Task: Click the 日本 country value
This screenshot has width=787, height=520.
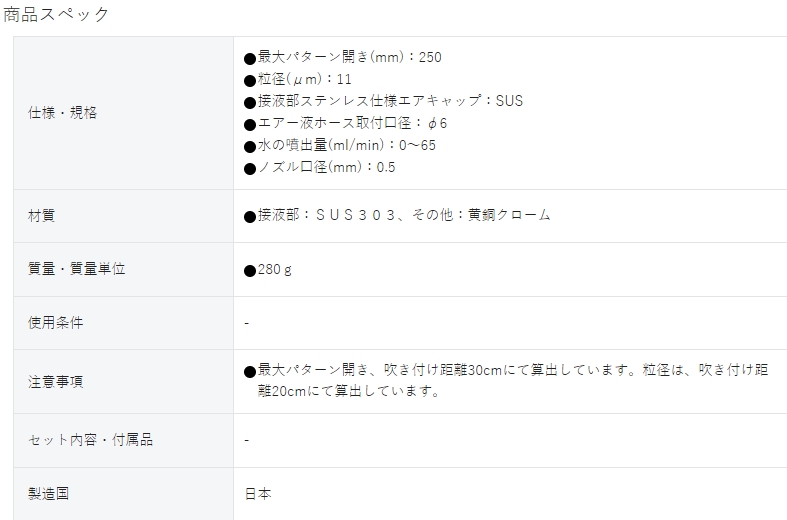Action: [x=258, y=494]
